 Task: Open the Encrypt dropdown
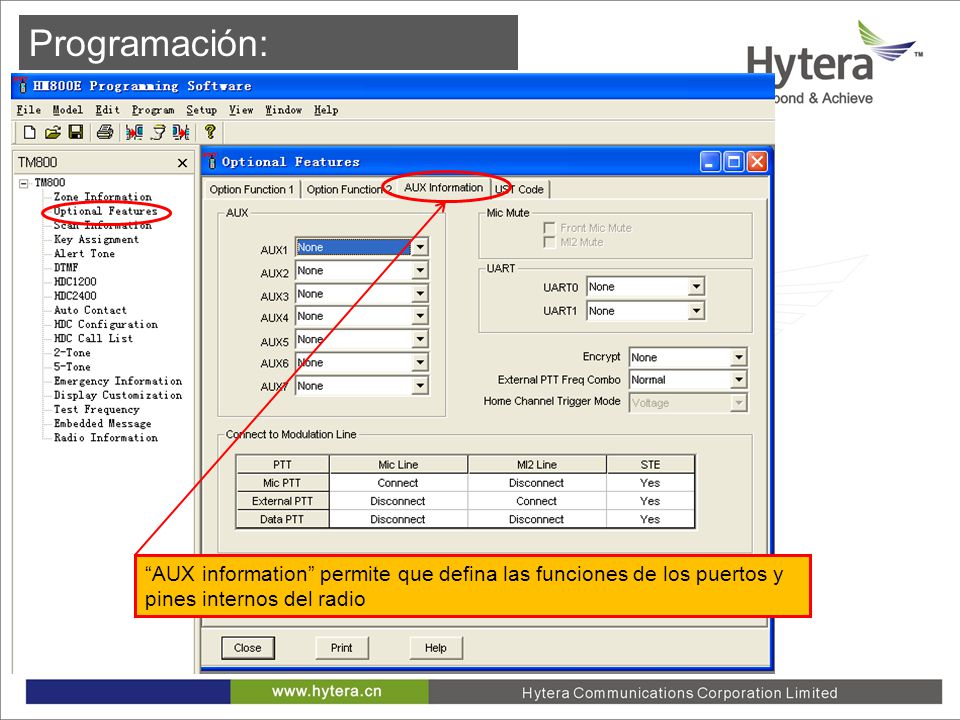(x=739, y=357)
